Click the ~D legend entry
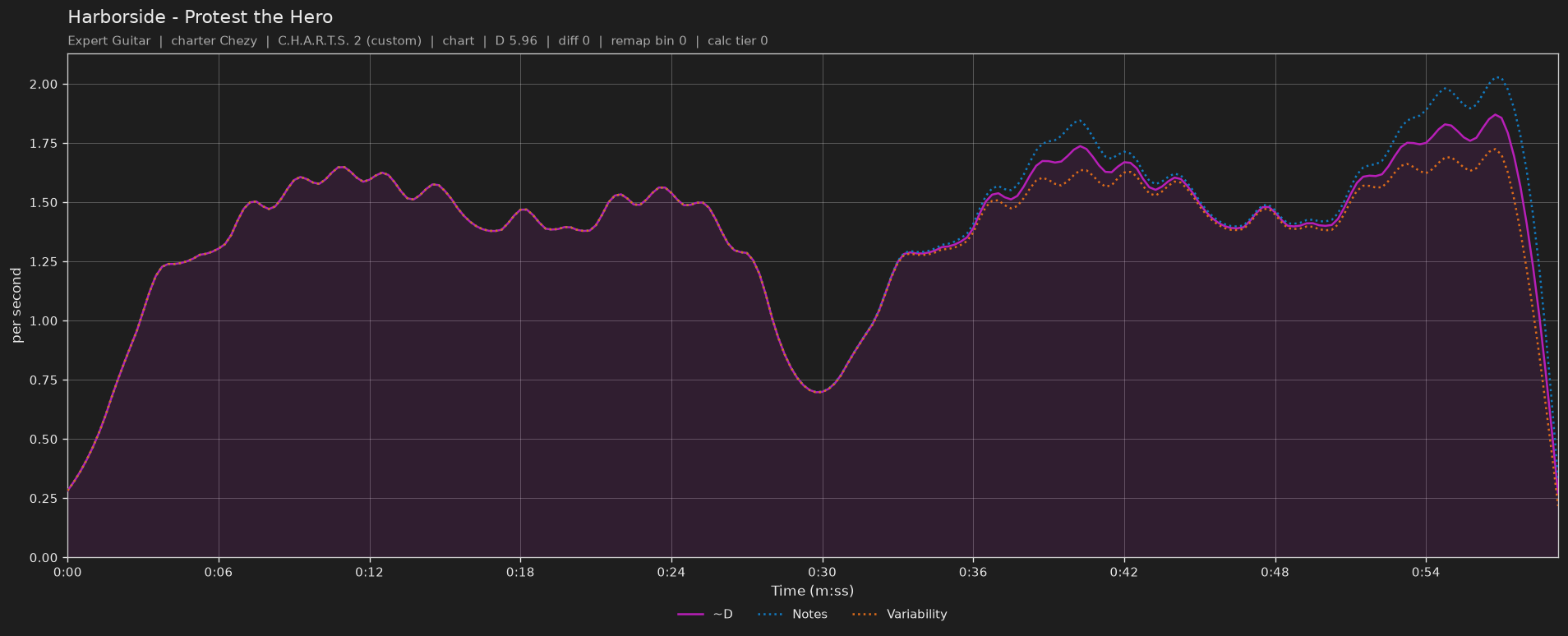The image size is (1568, 636). pos(705,615)
